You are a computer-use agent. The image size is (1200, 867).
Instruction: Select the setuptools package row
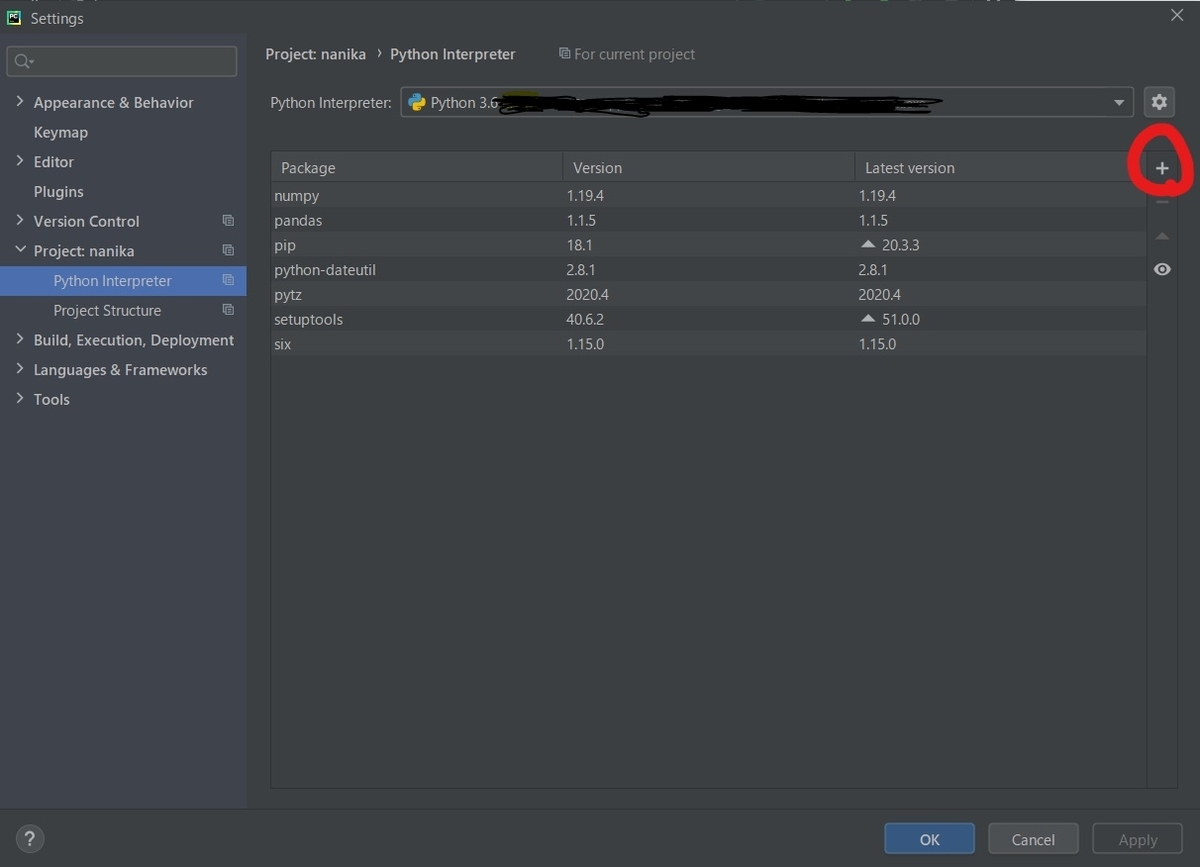coord(708,319)
